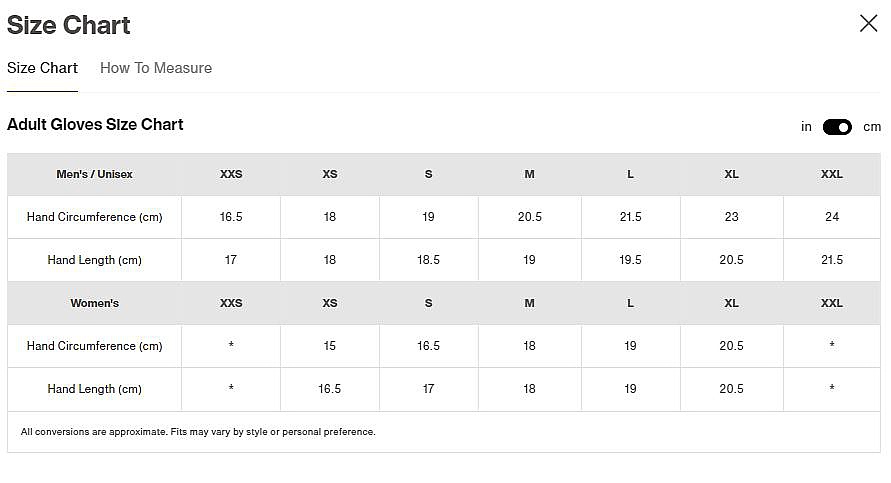Click asterisk for Women's XXS hand circumference
This screenshot has width=891, height=483.
231,346
